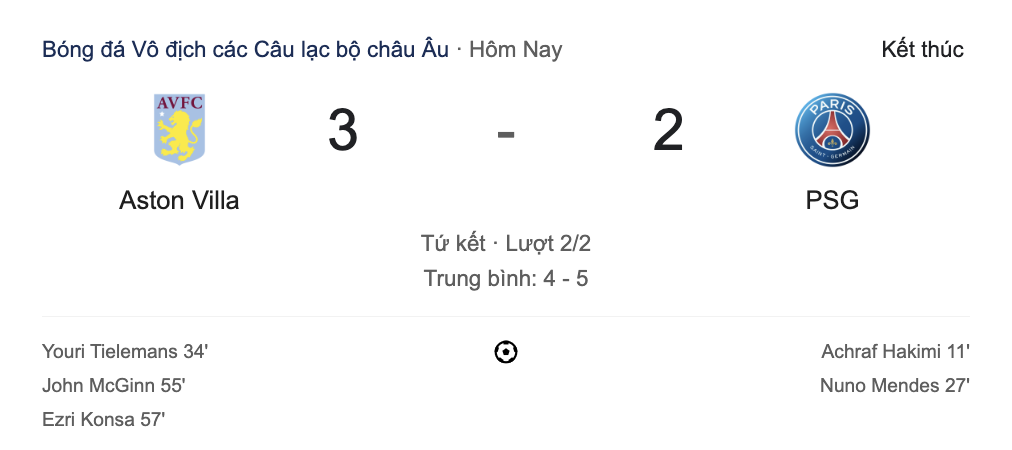Click the horizontal divider above the scorers

pyautogui.click(x=506, y=317)
